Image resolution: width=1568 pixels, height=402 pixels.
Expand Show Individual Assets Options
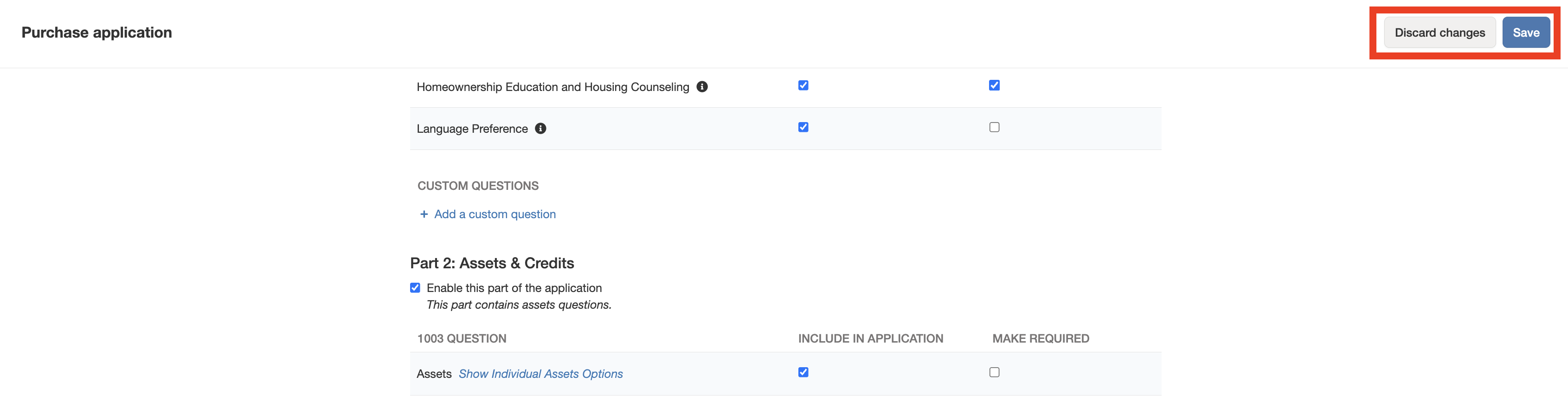coord(540,374)
